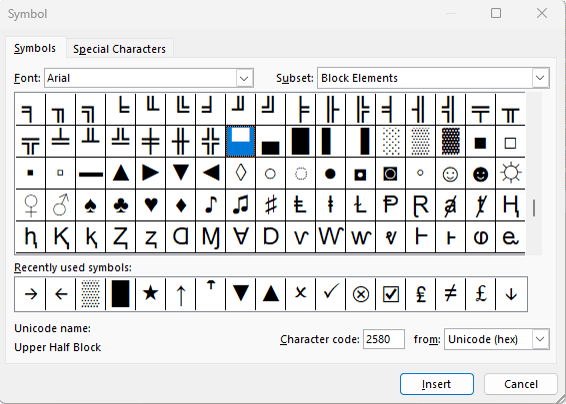Select the lower half block symbol
The image size is (566, 404).
[x=270, y=142]
